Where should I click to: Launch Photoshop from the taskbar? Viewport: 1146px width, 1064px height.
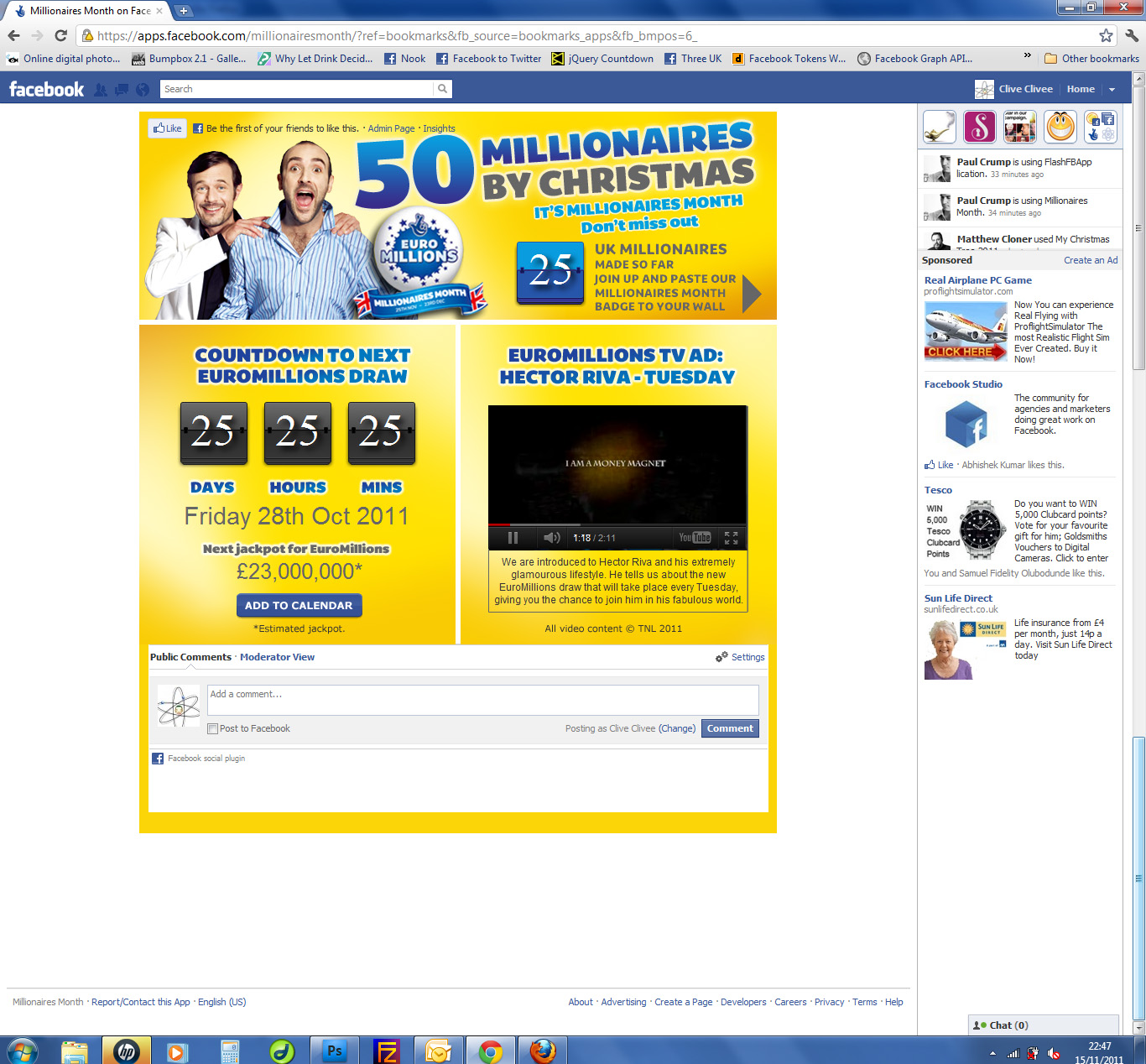[334, 1051]
